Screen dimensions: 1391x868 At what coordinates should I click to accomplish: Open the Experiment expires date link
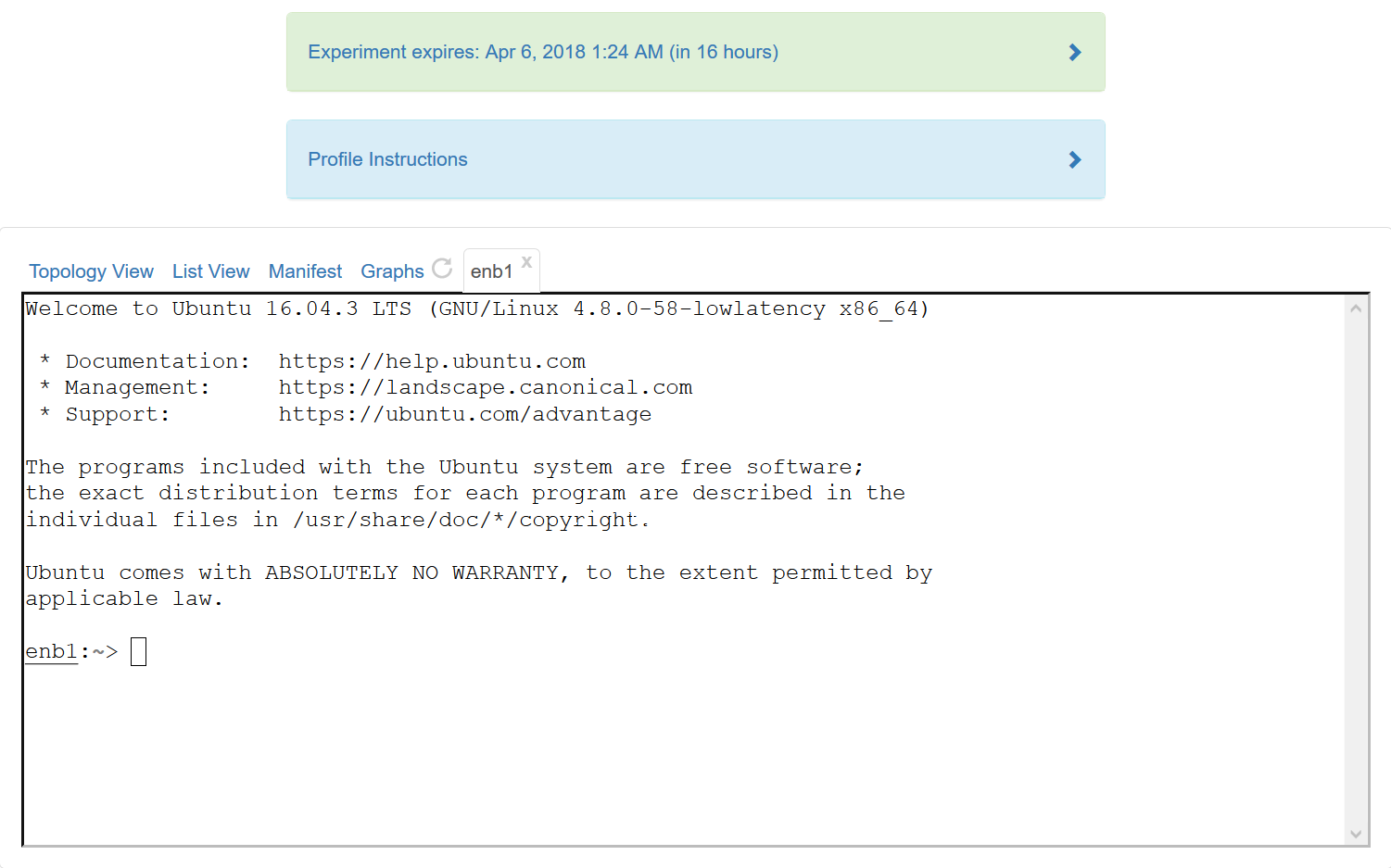[x=543, y=52]
